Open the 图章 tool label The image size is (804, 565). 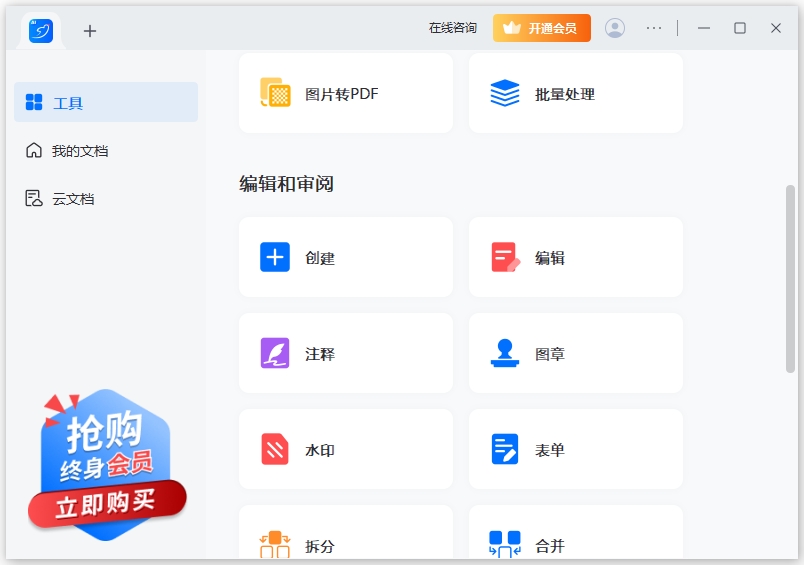[550, 354]
